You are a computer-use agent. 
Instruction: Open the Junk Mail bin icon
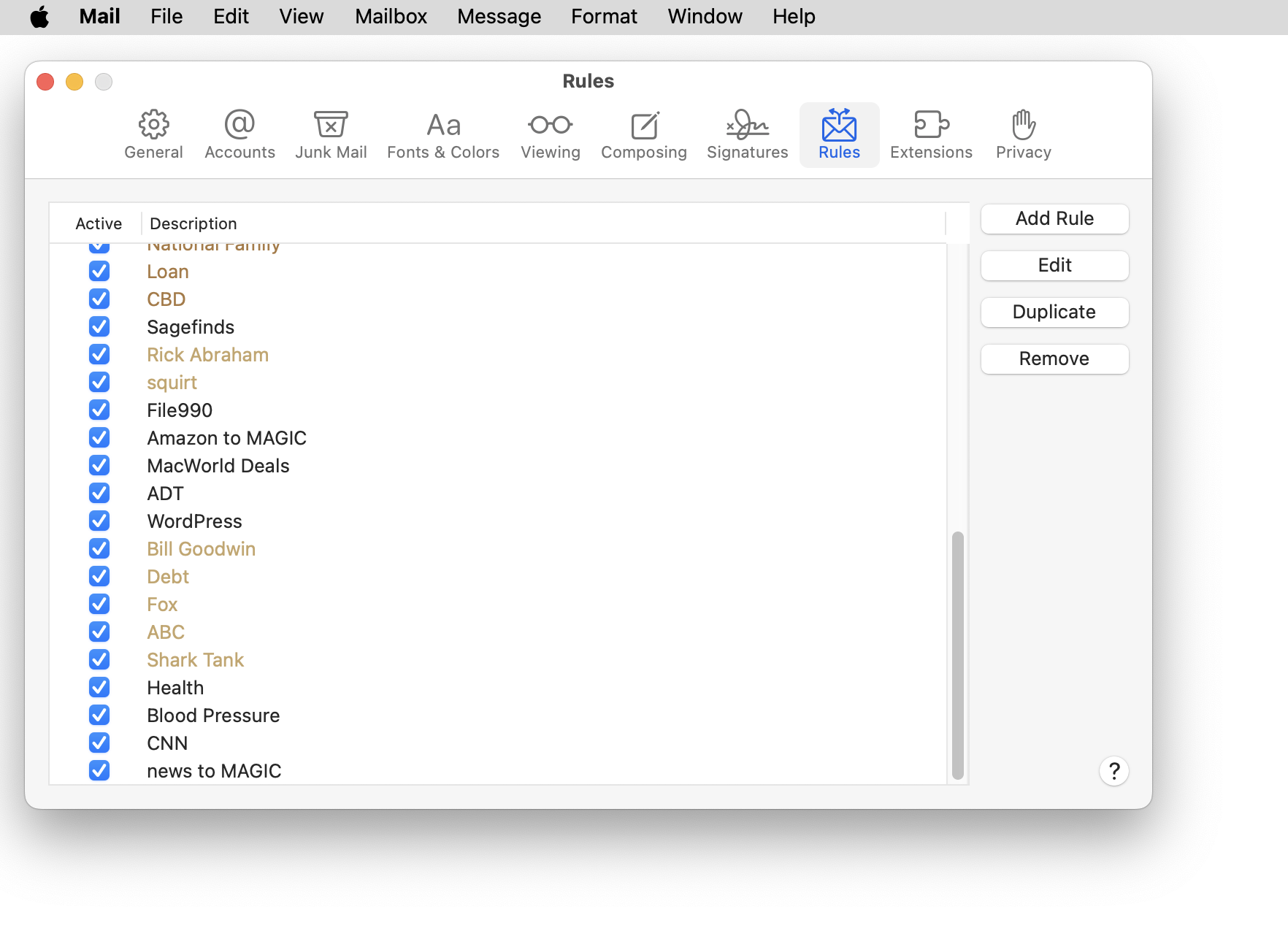click(x=331, y=135)
